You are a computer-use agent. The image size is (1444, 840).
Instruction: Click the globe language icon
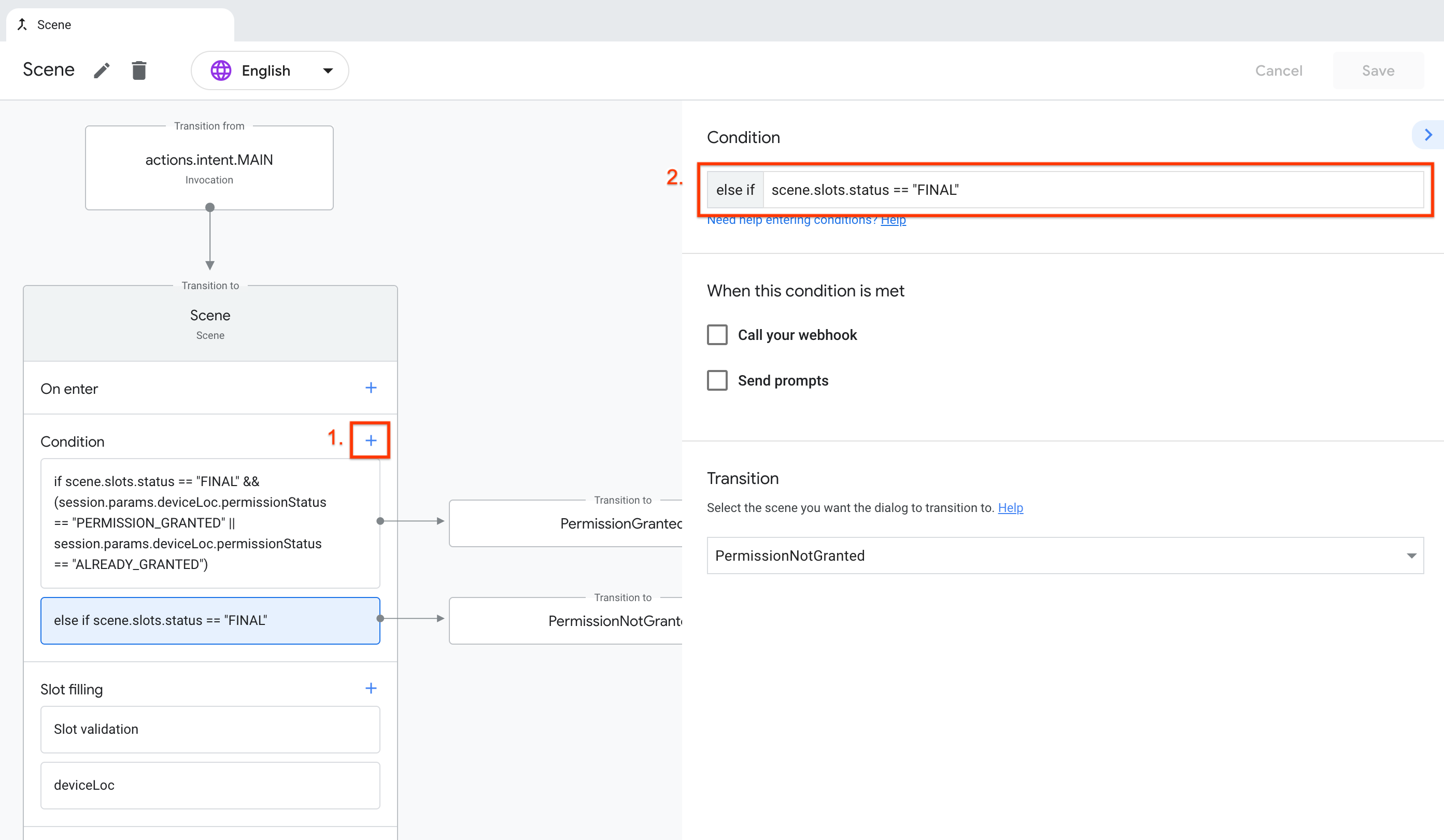221,70
